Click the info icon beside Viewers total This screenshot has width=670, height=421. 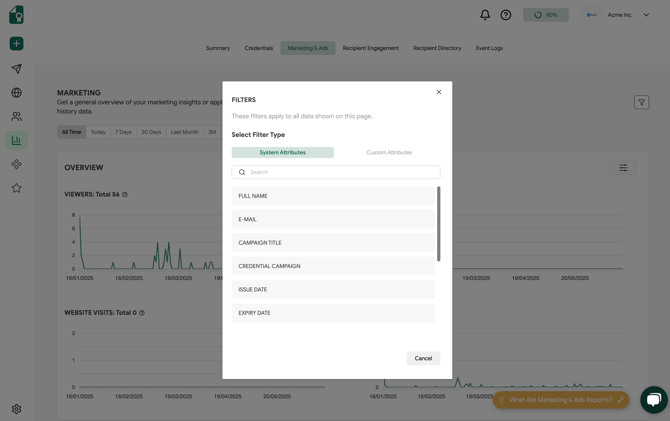click(125, 194)
